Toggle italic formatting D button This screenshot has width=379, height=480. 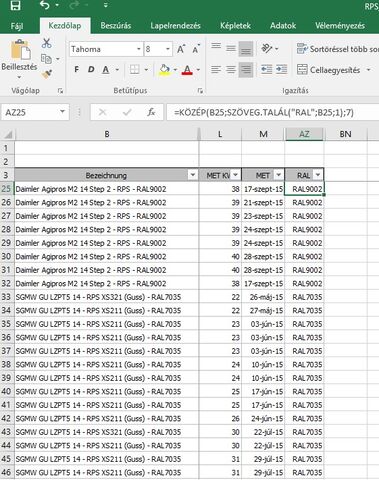[x=91, y=70]
